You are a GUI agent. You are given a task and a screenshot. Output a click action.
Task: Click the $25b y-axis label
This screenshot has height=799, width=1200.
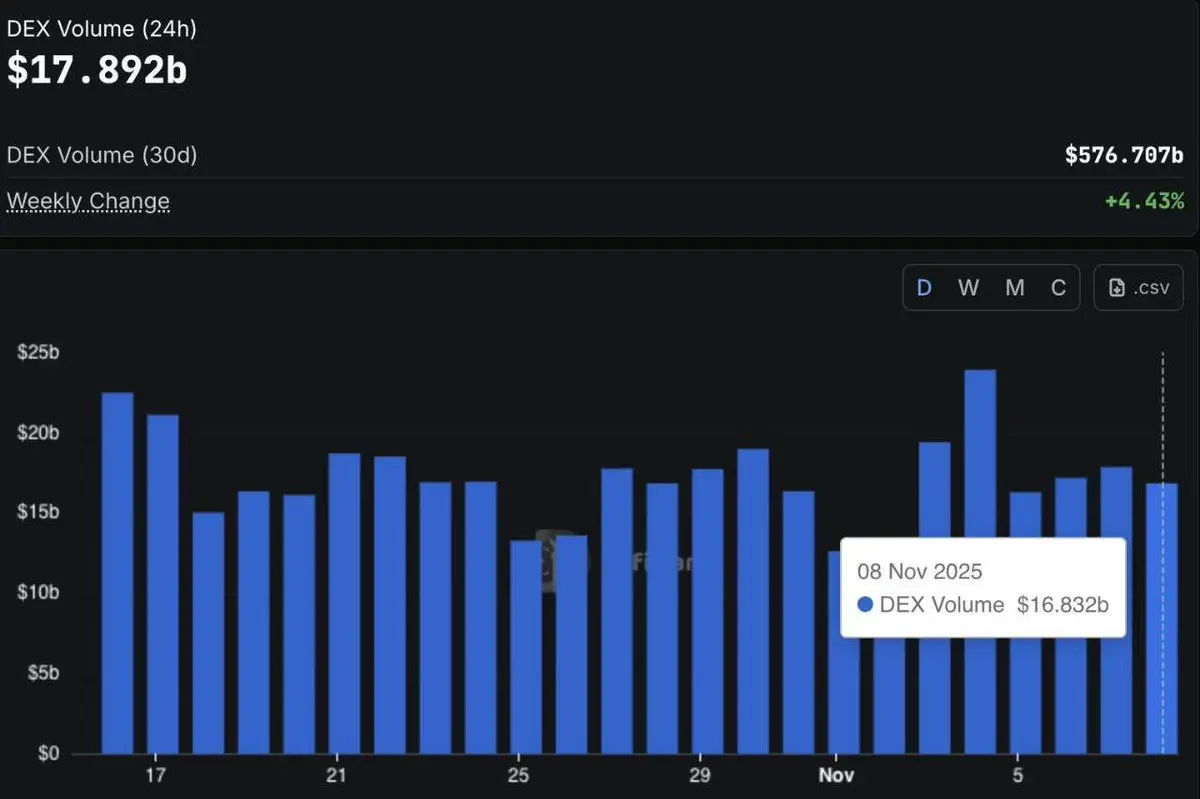tap(38, 353)
